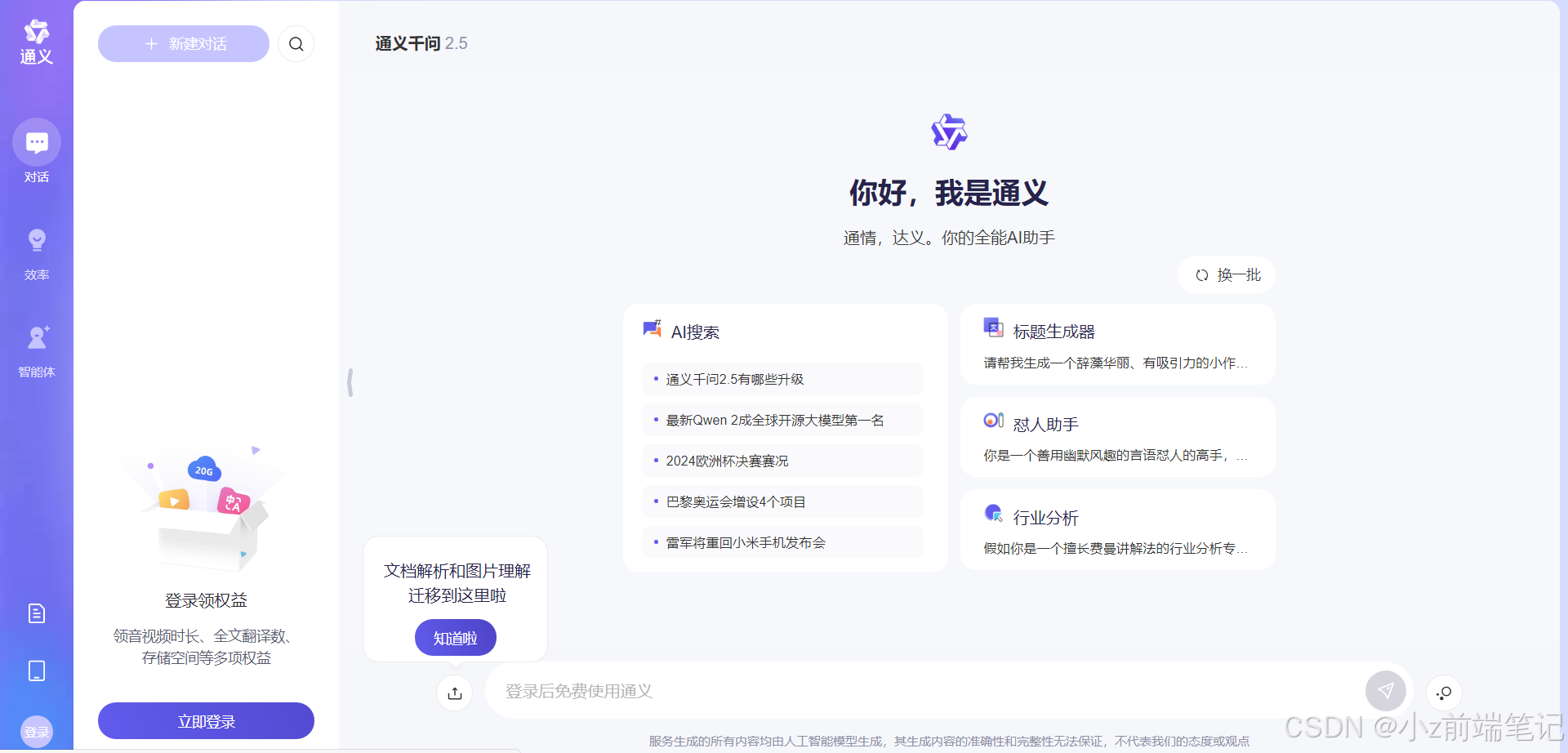Collapse the sidebar panel handle
This screenshot has width=1568, height=753.
350,382
